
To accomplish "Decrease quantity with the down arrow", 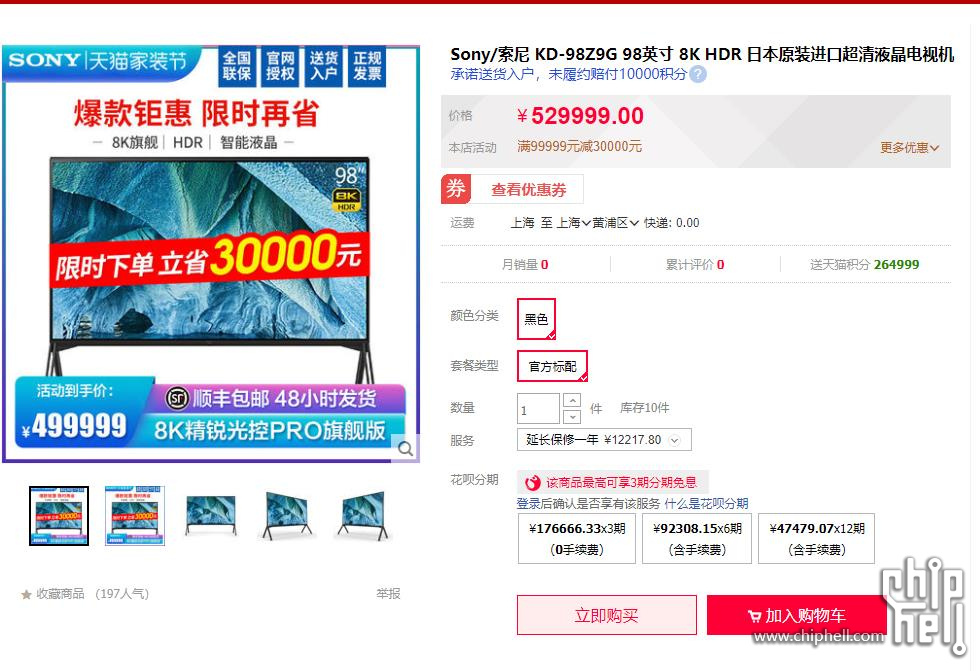I will tap(572, 417).
